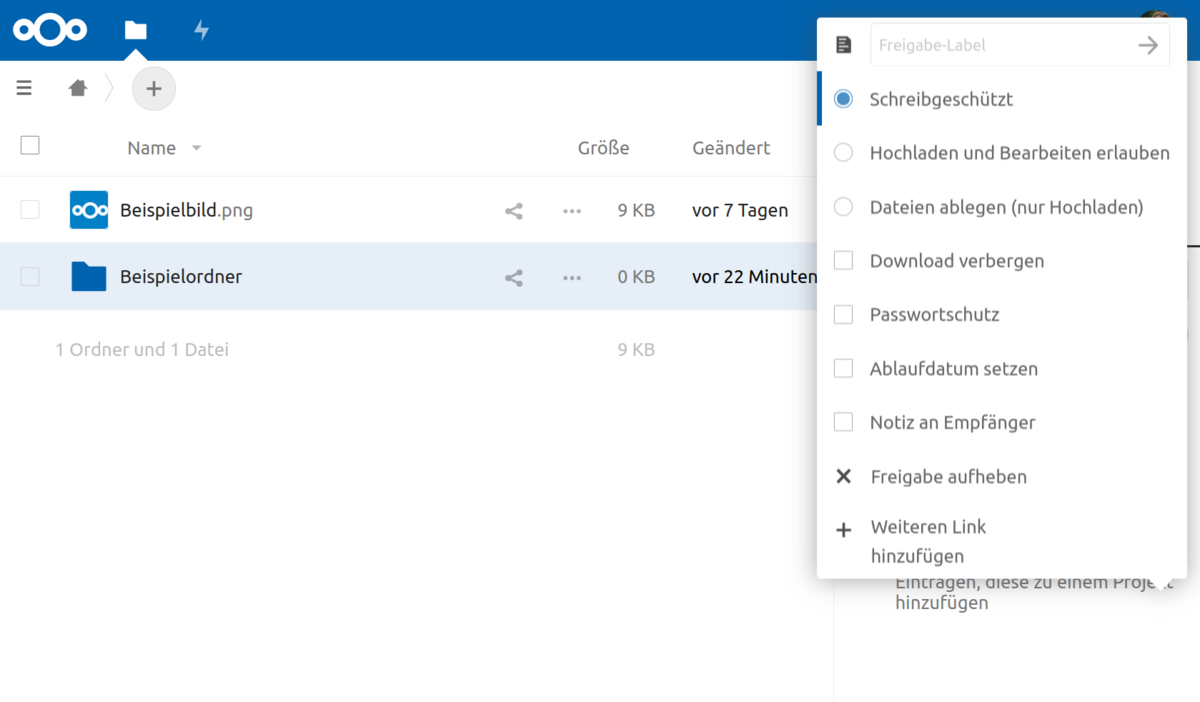Select the Schreibgeschützt radio option
This screenshot has height=702, width=1200.
[844, 99]
